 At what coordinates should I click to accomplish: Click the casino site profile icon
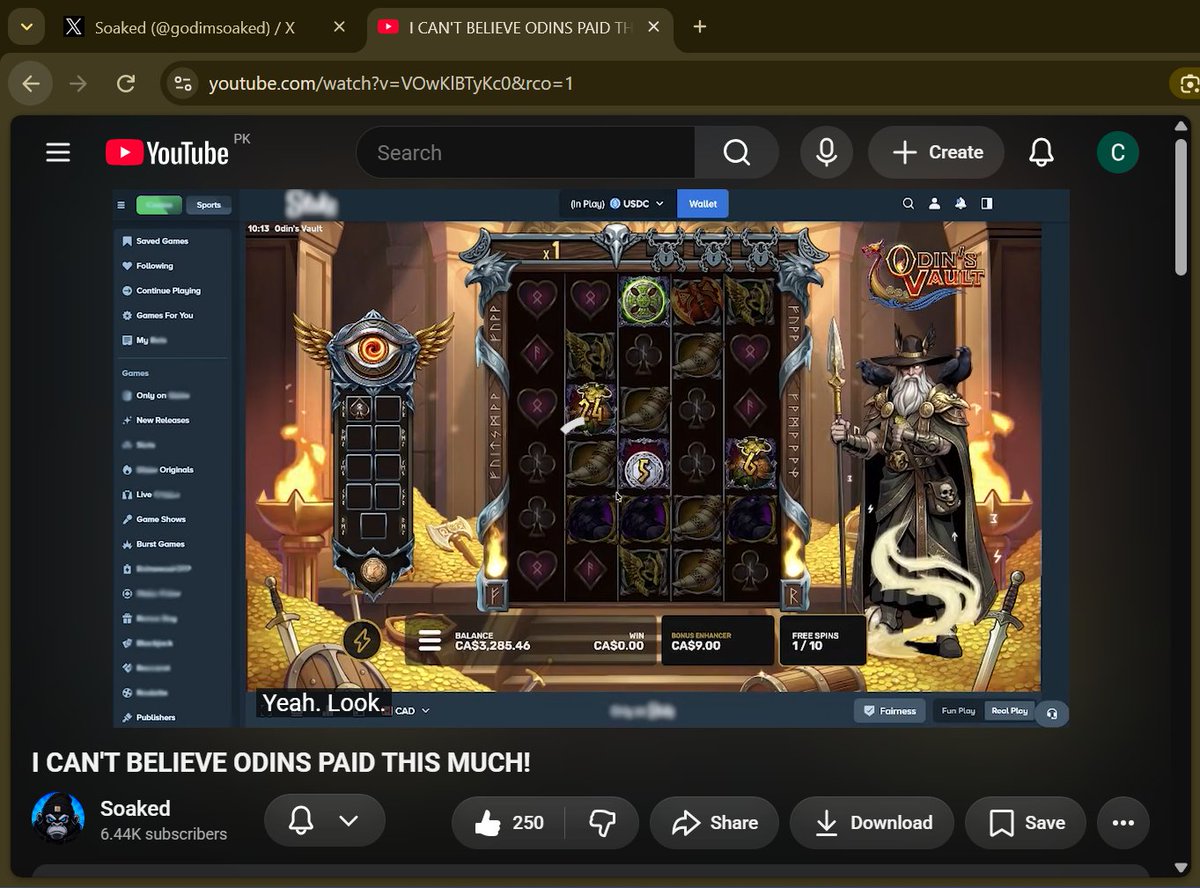coord(934,203)
